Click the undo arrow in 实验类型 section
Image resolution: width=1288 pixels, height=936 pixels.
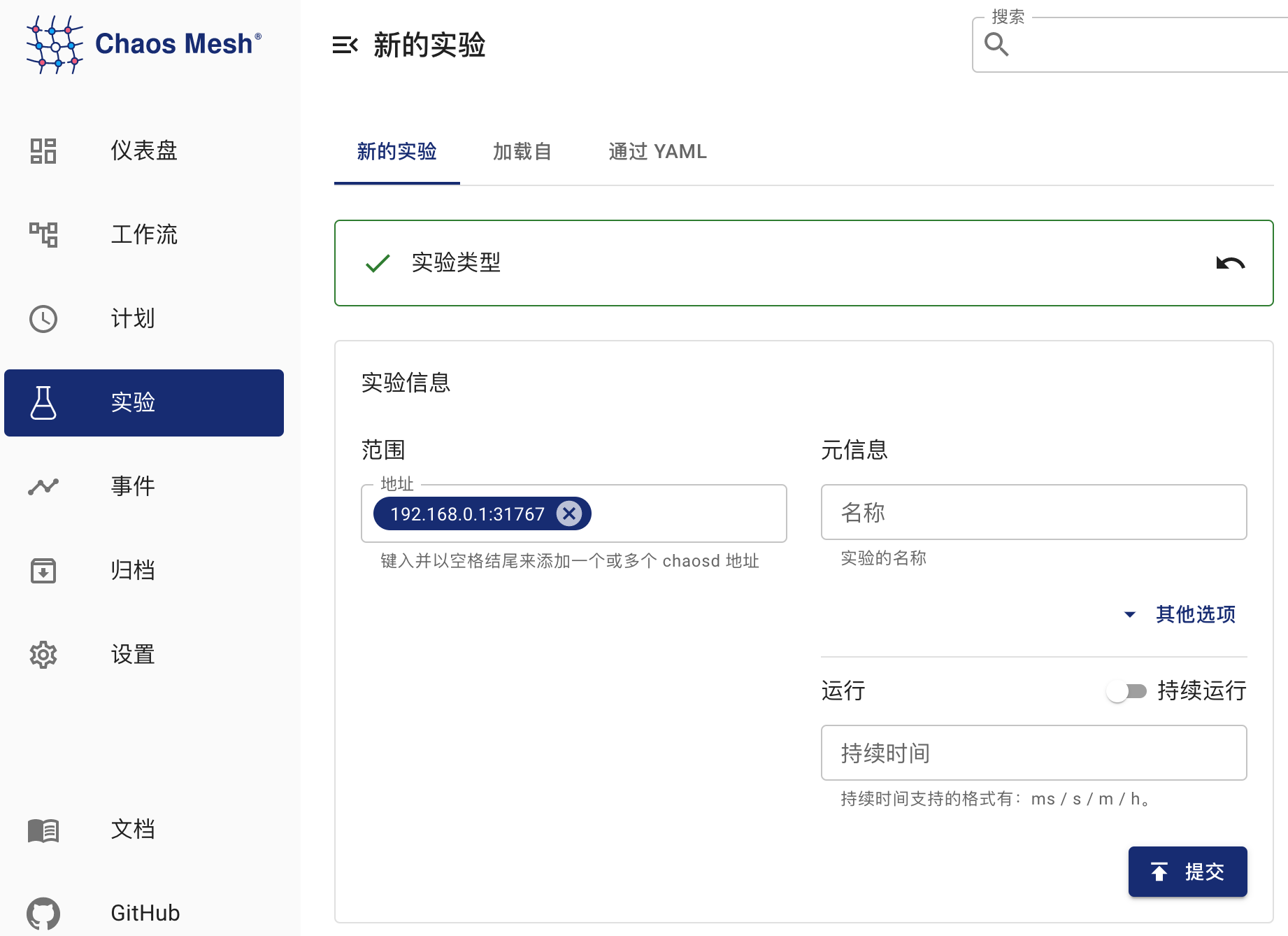pyautogui.click(x=1231, y=263)
